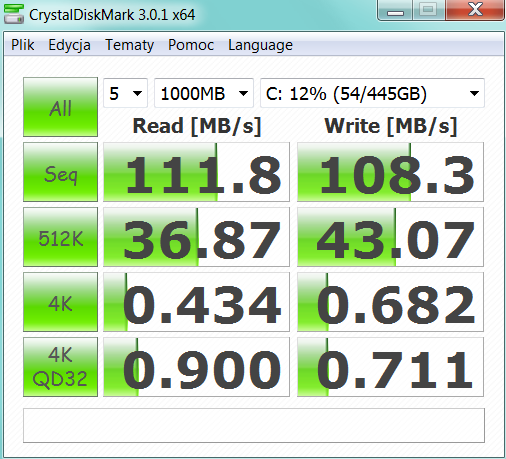This screenshot has height=459, width=506.
Task: Open the Language menu
Action: coord(260,45)
